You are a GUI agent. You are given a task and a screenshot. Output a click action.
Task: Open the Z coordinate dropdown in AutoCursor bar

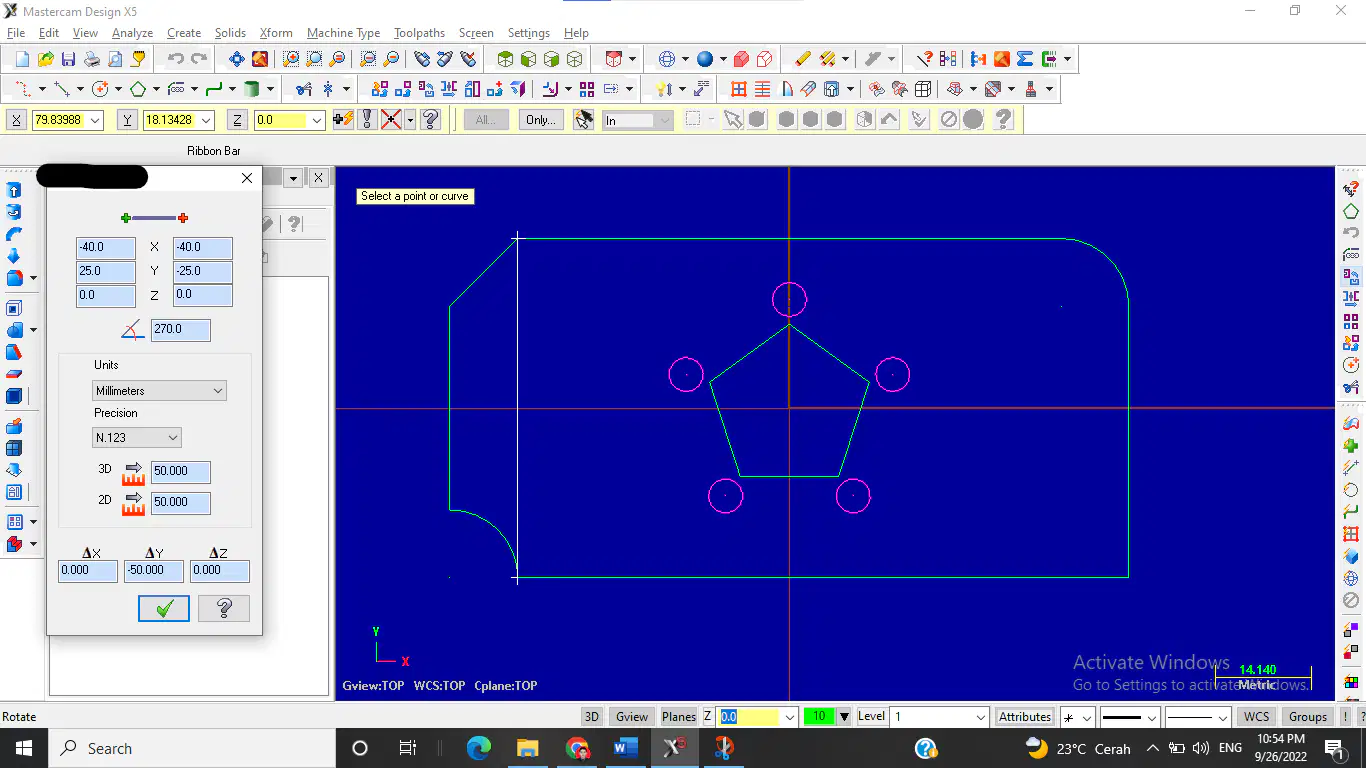(x=317, y=120)
